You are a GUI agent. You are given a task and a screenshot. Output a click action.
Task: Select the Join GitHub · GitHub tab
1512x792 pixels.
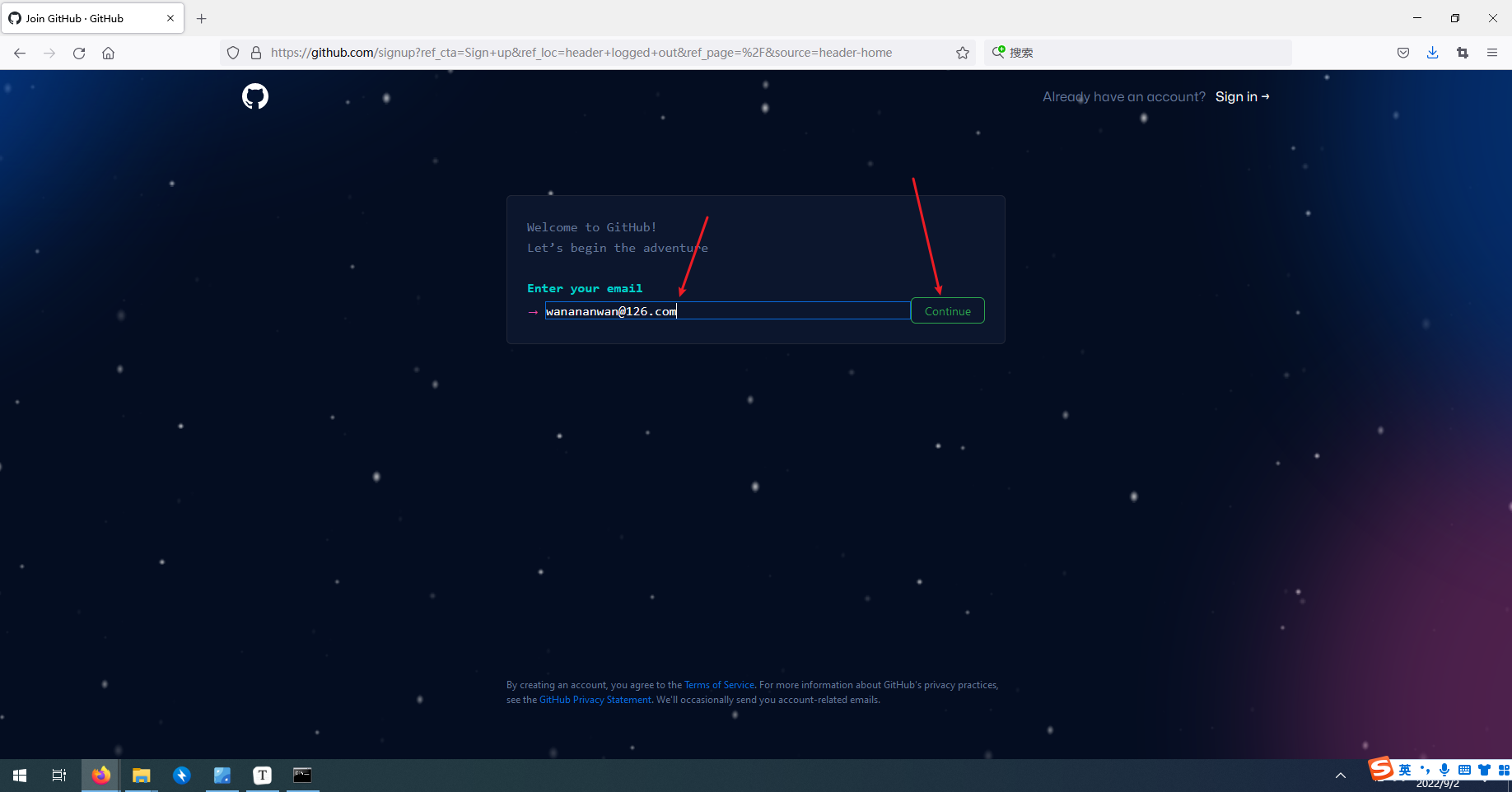(92, 18)
